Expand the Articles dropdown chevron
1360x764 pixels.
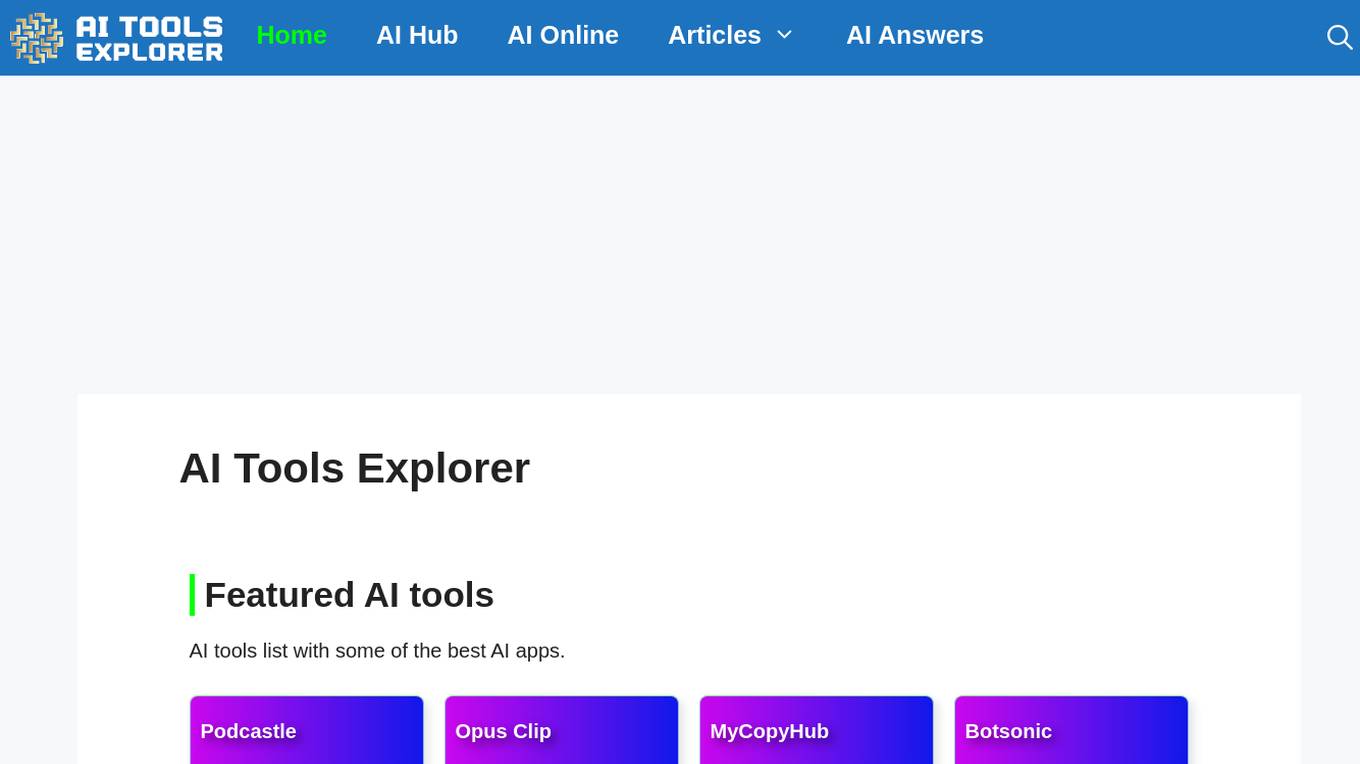[x=785, y=35]
